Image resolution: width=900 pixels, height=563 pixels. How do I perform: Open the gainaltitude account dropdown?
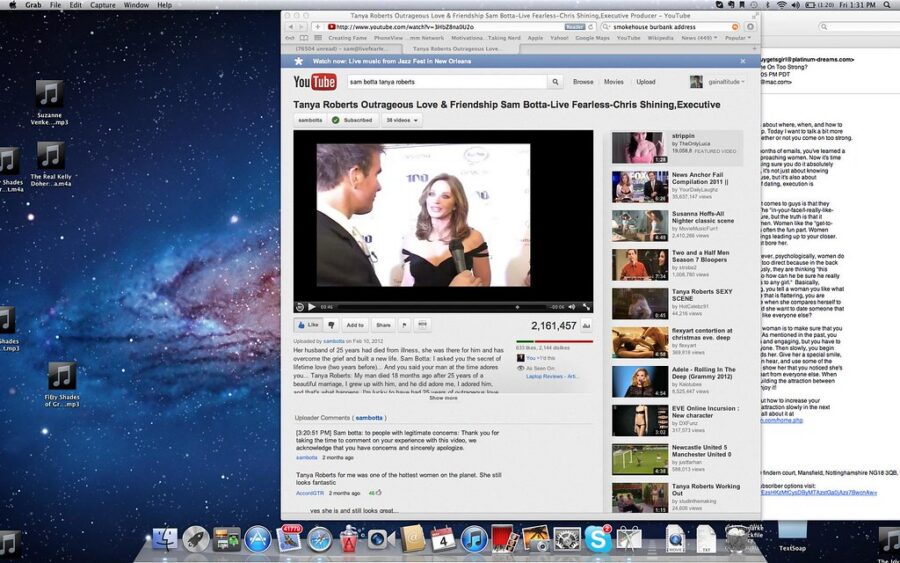pyautogui.click(x=726, y=82)
